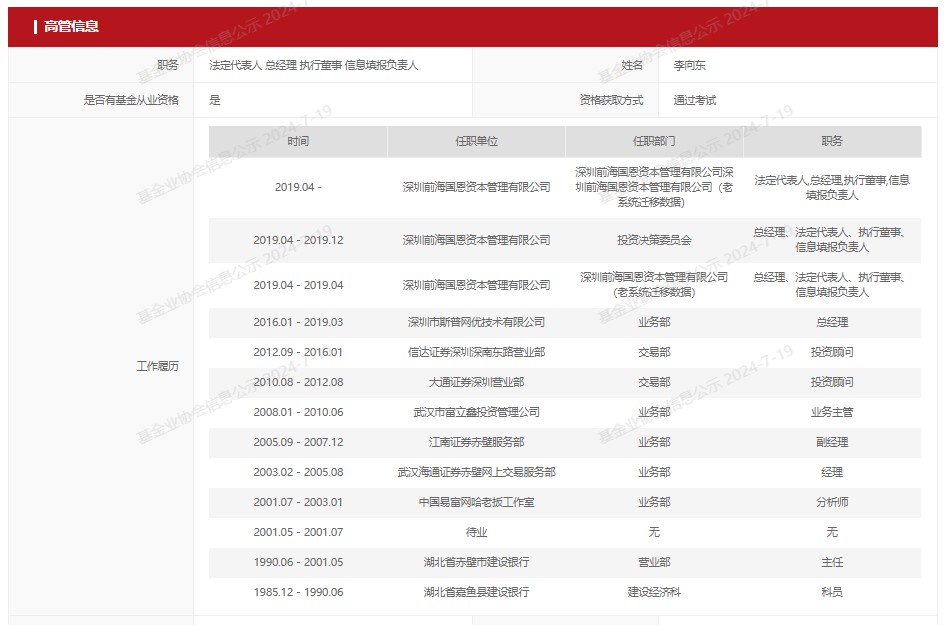Select the date cell 2019.04 - with no end date

pyautogui.click(x=298, y=187)
